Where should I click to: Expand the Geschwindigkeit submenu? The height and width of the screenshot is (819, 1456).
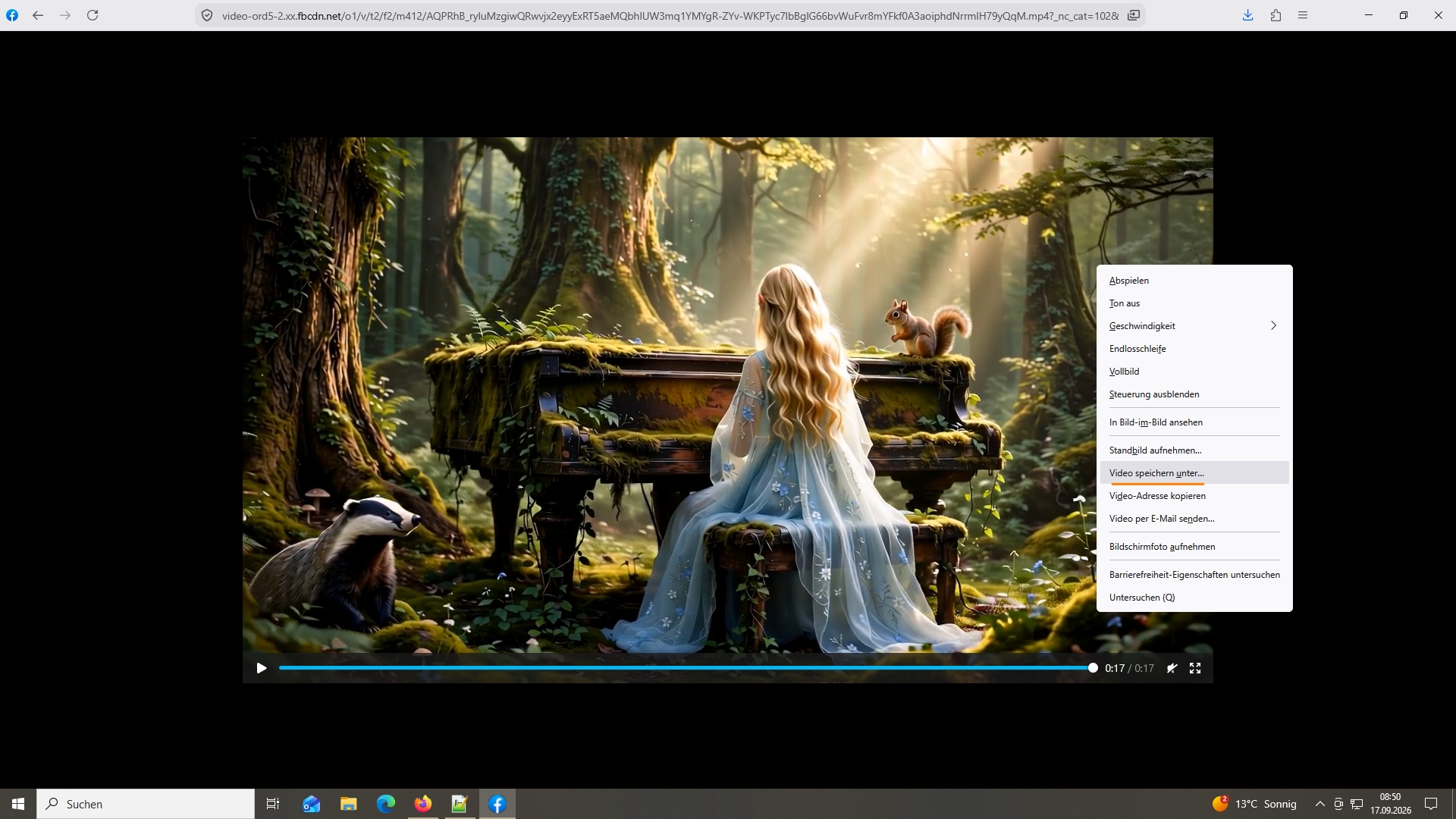1194,326
